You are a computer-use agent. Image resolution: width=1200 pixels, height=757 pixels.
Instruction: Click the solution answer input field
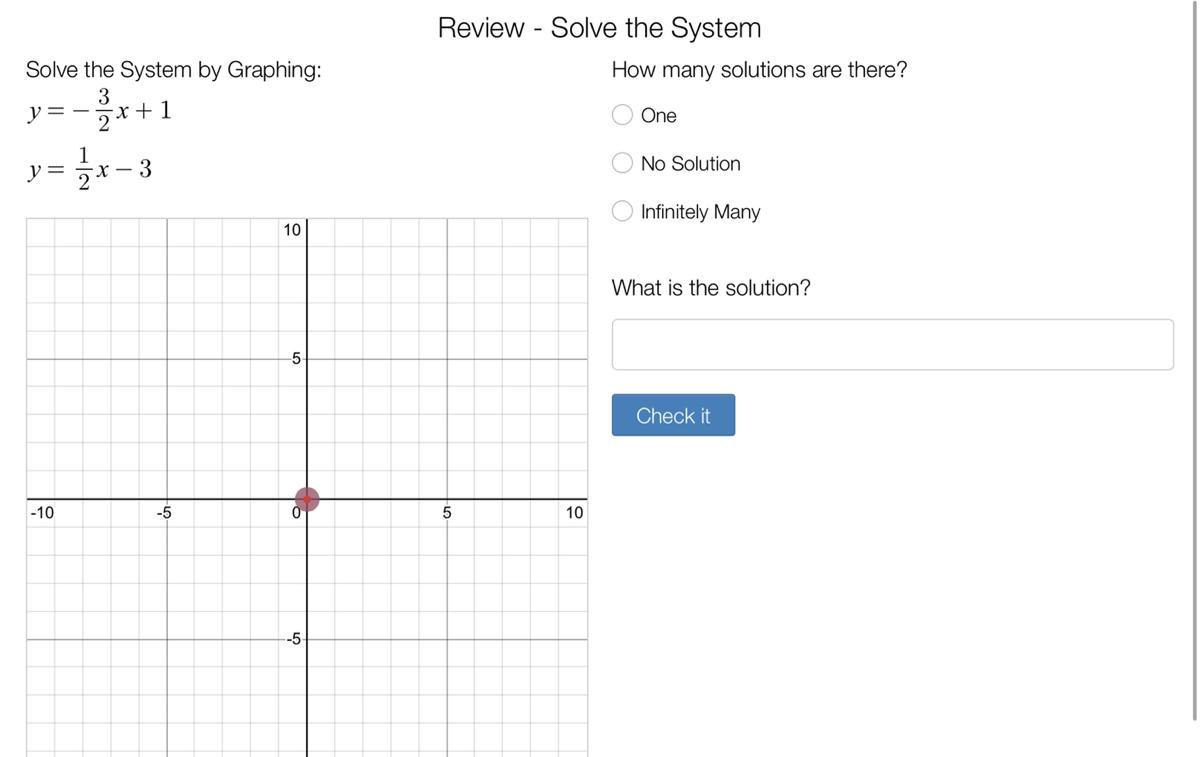pos(892,345)
